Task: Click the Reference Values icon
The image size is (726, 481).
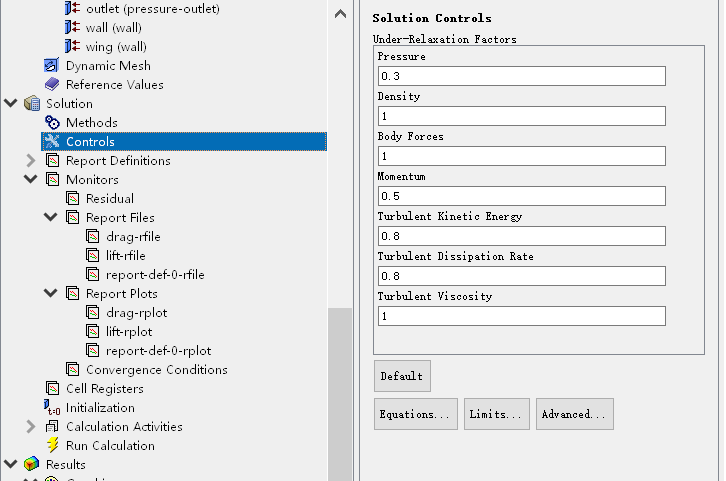Action: 53,85
